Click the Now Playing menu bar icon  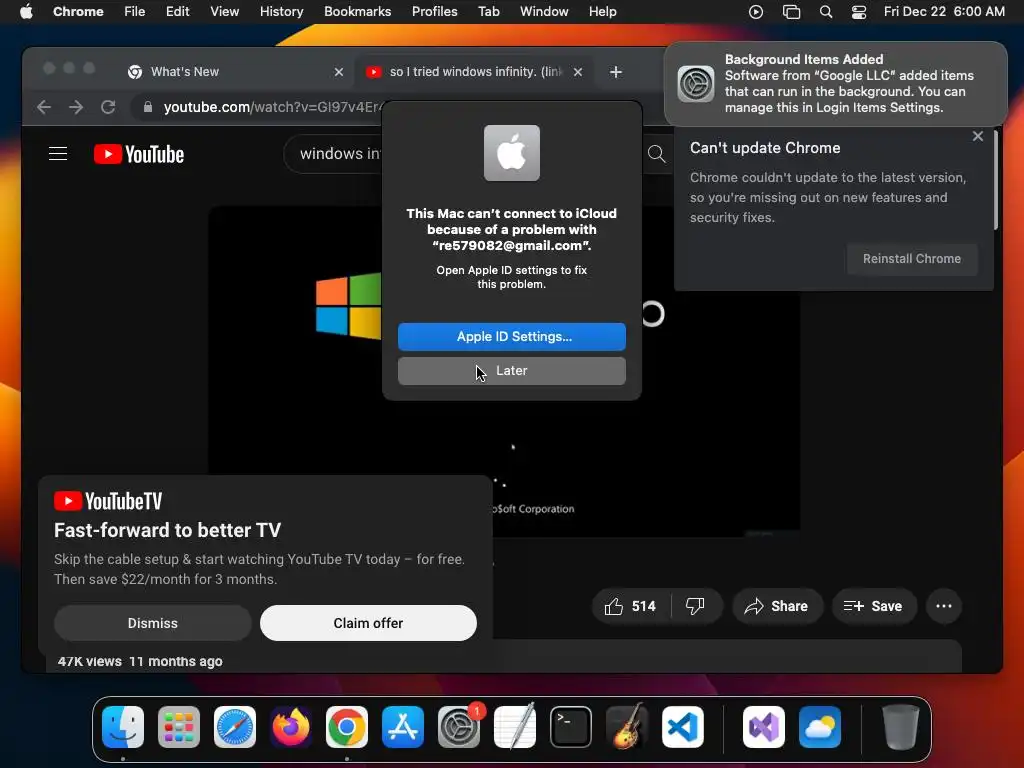point(756,12)
